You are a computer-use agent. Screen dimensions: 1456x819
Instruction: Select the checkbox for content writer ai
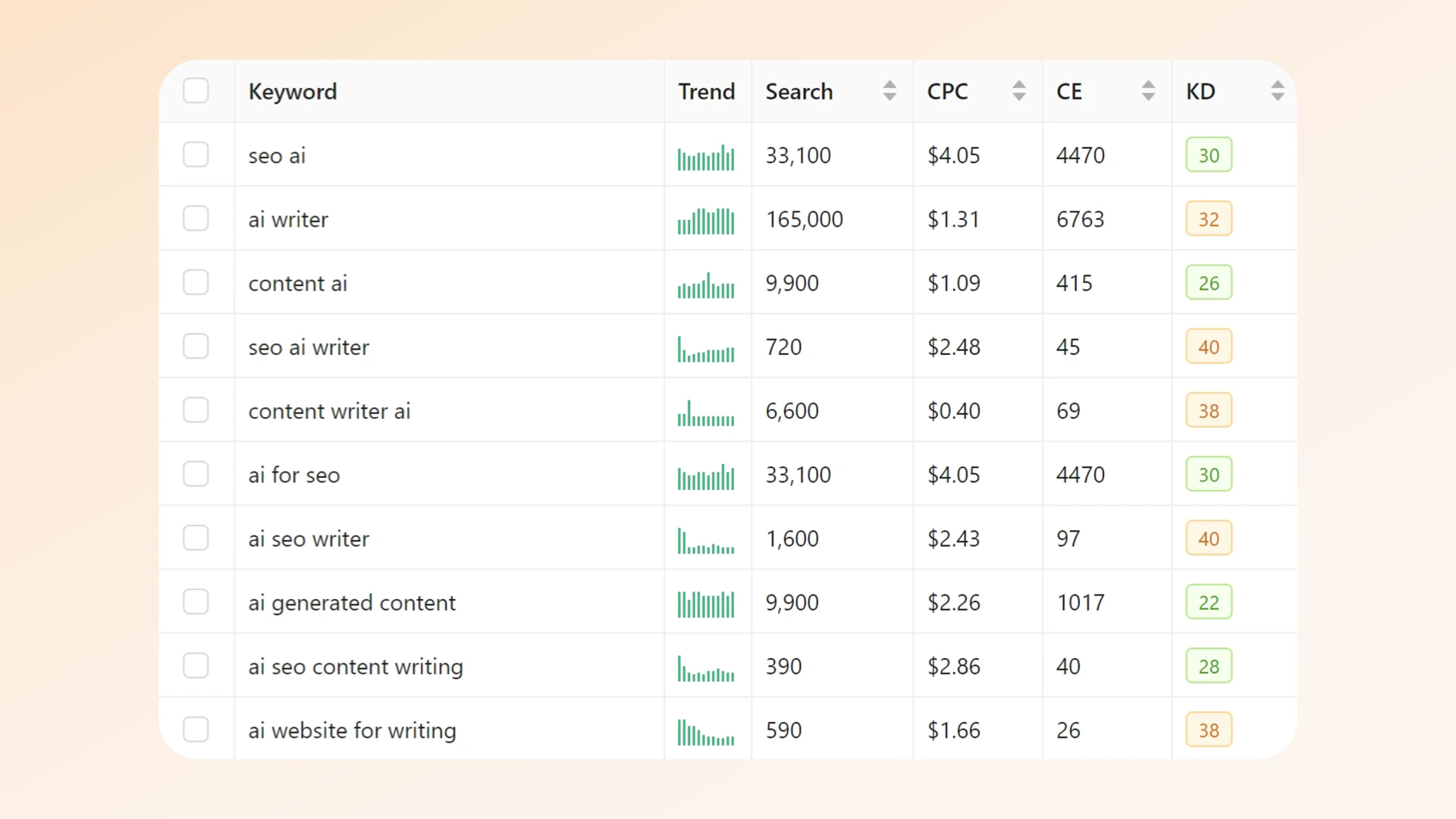[x=196, y=410]
